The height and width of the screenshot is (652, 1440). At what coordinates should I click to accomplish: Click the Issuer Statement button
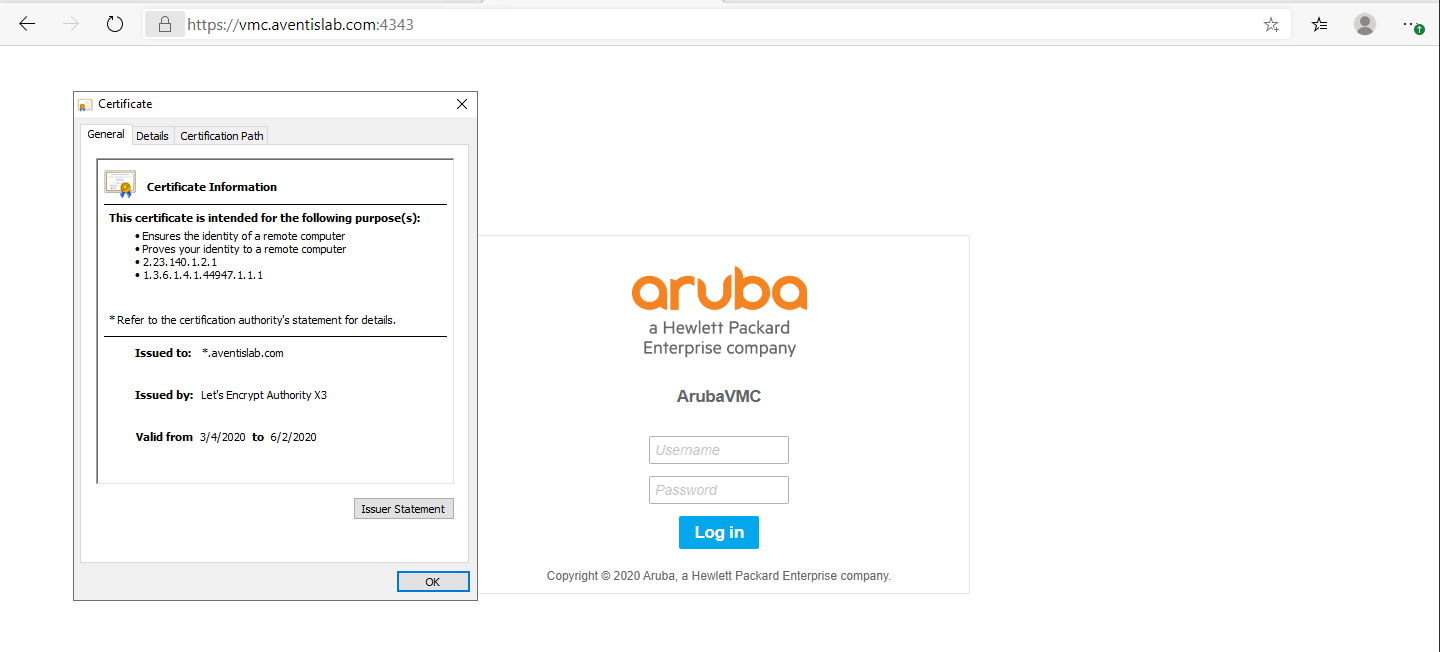[403, 508]
